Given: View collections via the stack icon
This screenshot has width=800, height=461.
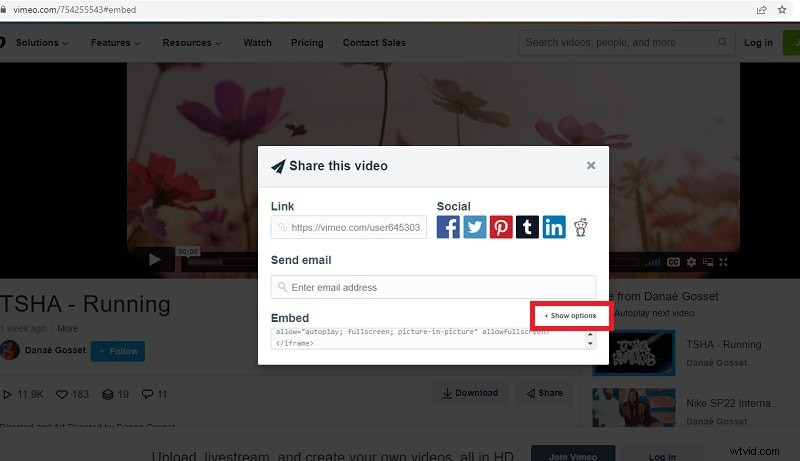Looking at the screenshot, I should (108, 394).
